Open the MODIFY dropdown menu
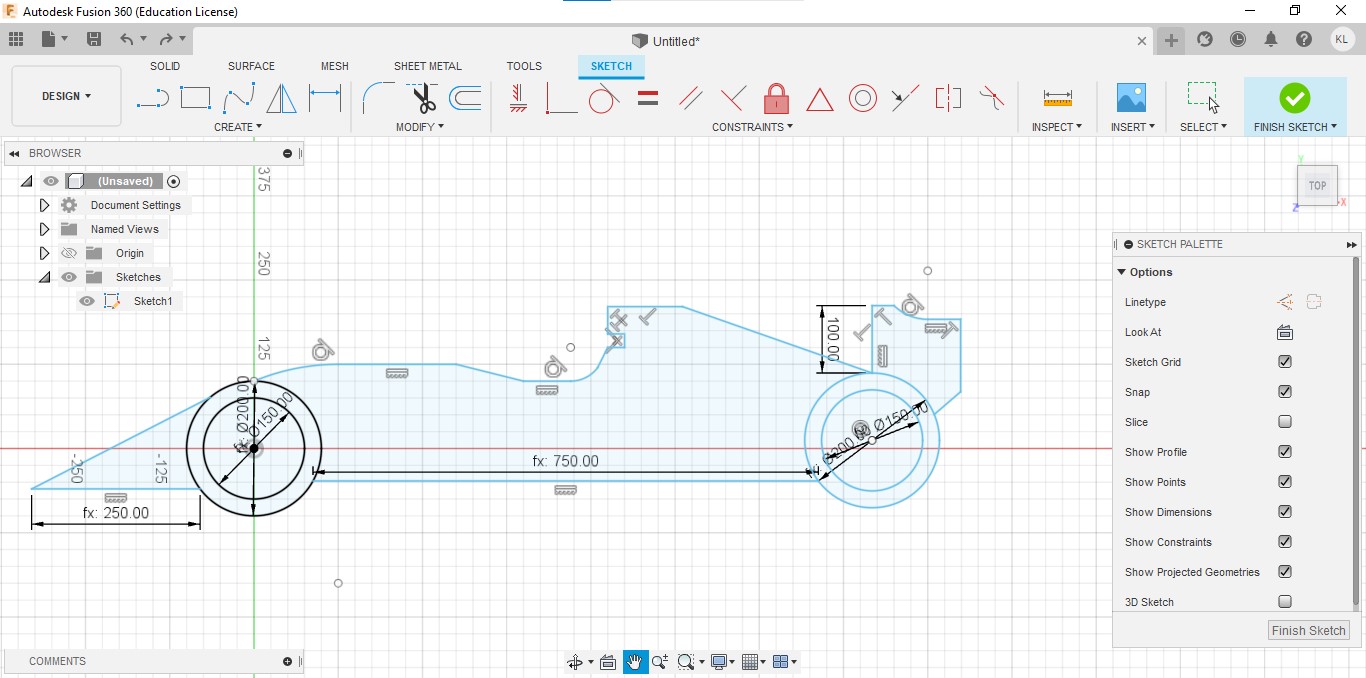This screenshot has height=678, width=1366. 420,127
